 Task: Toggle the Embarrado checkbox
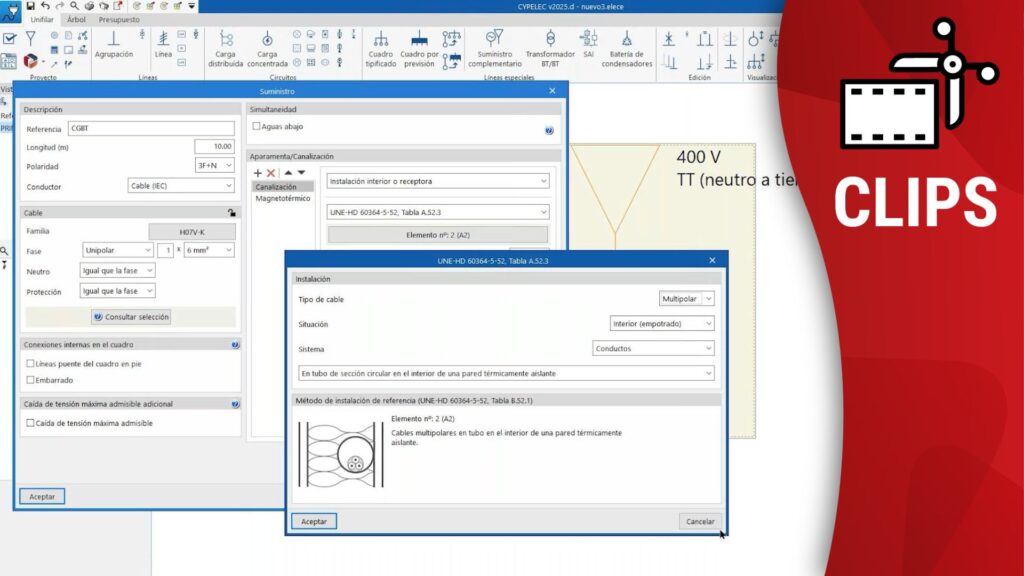point(30,380)
